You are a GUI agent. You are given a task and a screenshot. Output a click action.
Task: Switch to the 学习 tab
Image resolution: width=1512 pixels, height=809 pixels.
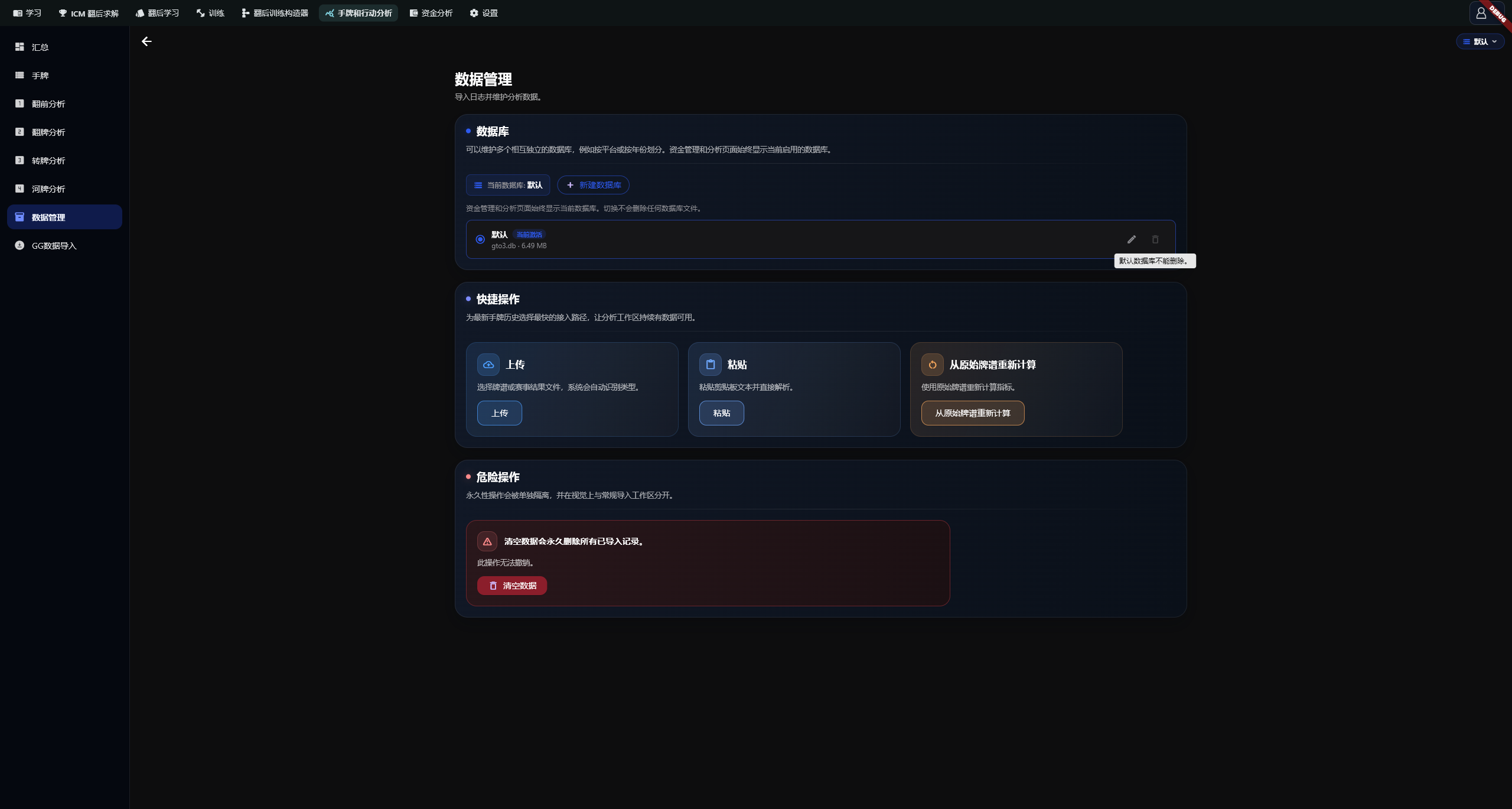tap(27, 13)
